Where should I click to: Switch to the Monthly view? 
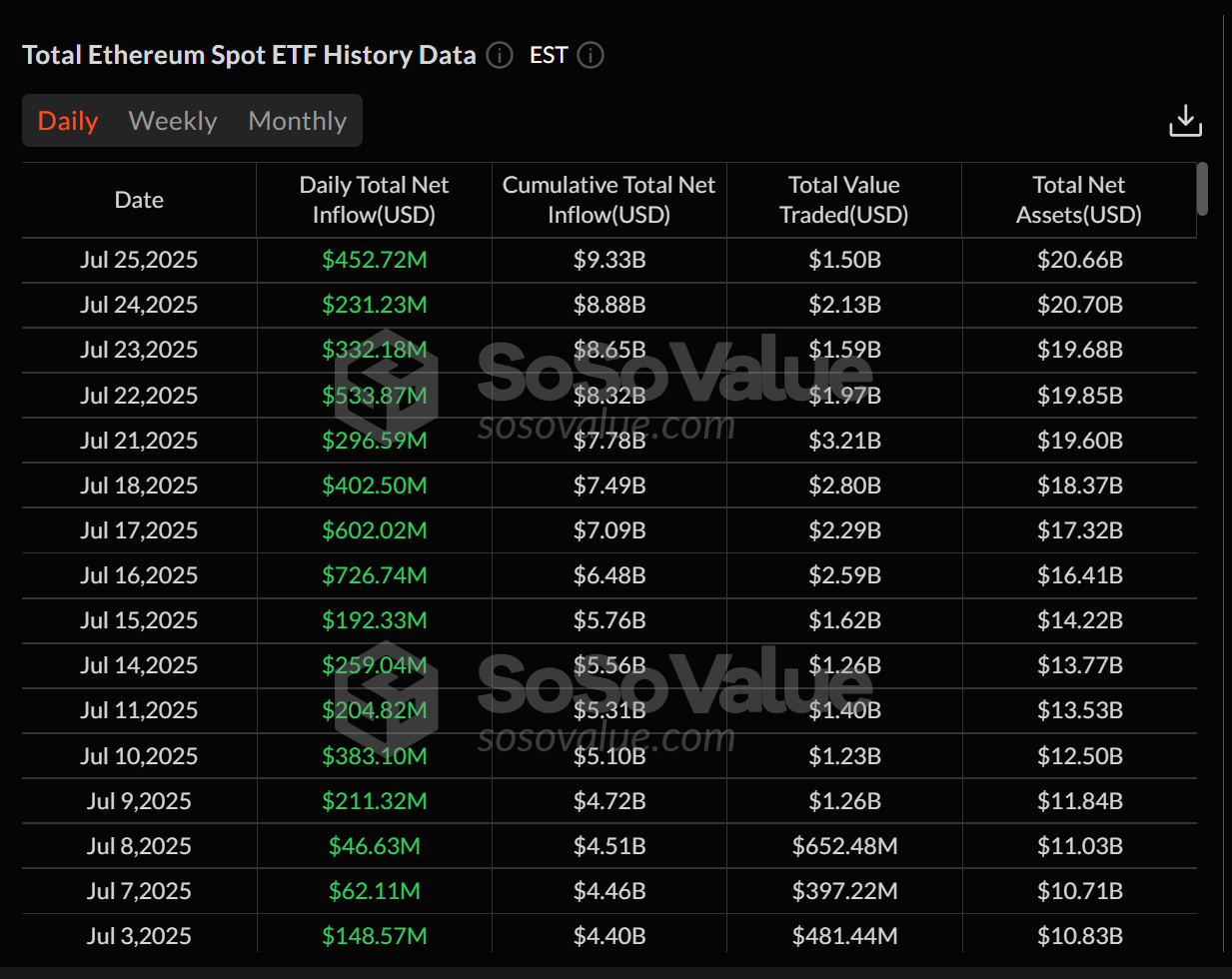297,120
